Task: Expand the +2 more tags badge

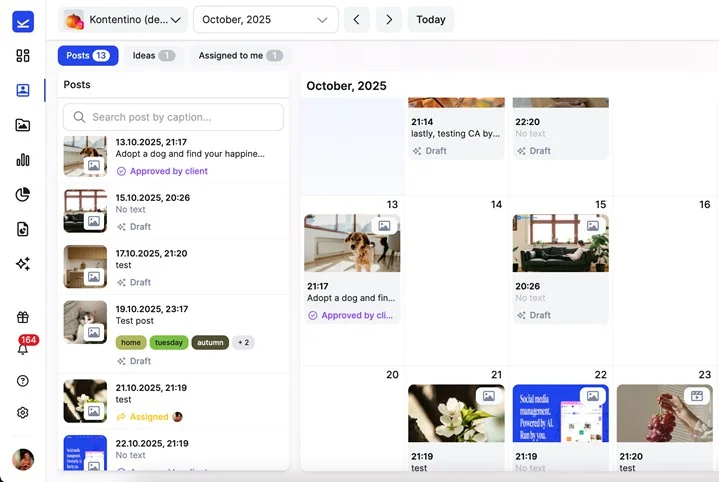Action: tap(243, 343)
